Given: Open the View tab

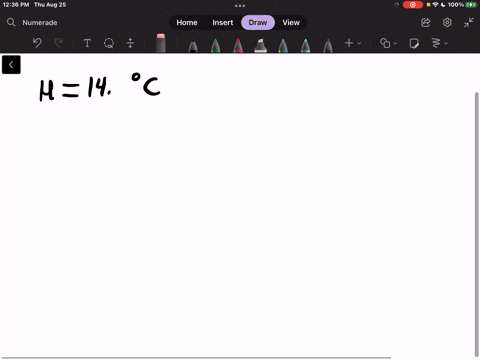Looking at the screenshot, I should click(291, 23).
